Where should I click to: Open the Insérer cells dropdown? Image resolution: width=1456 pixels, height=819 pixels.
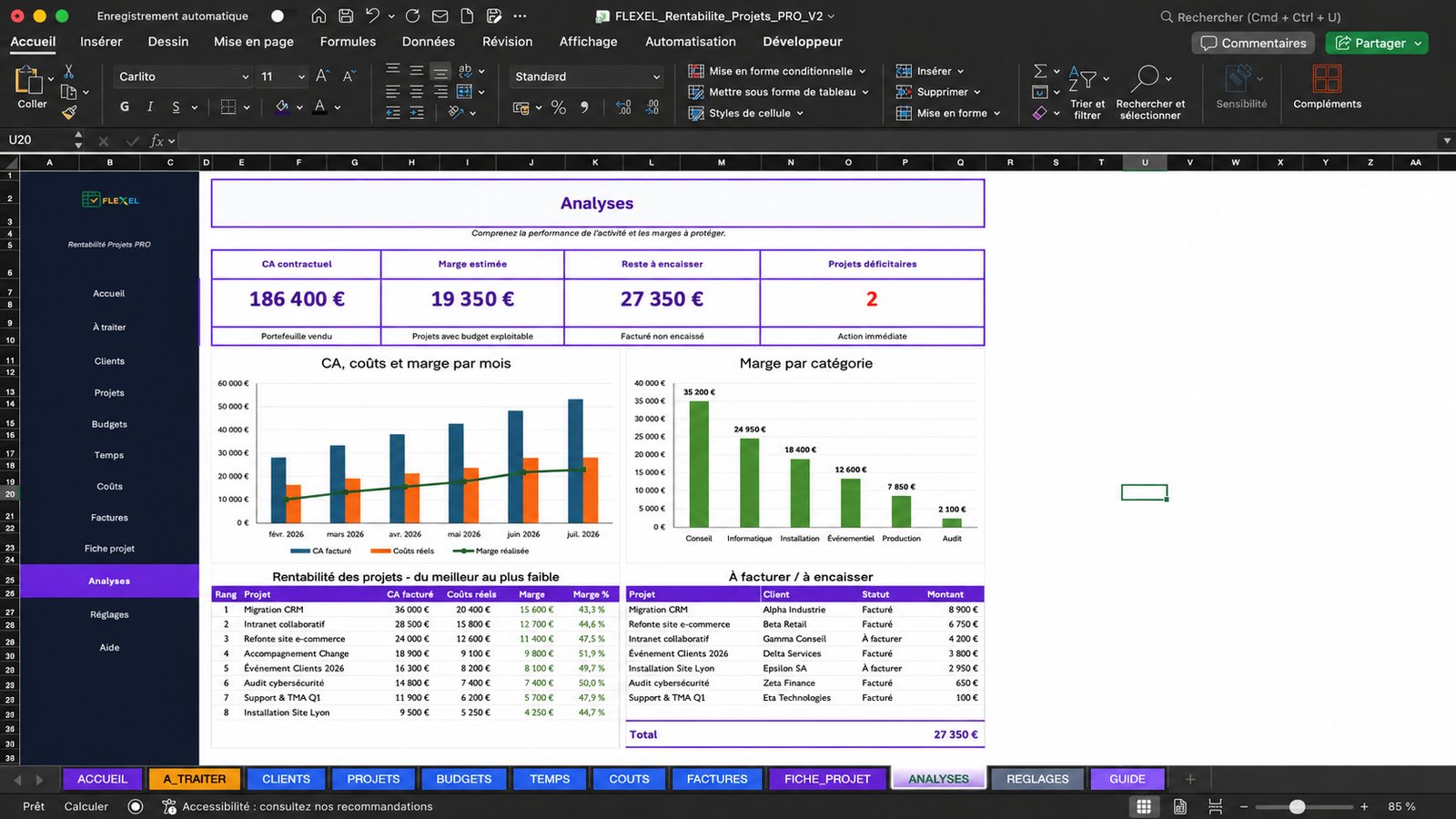[930, 71]
